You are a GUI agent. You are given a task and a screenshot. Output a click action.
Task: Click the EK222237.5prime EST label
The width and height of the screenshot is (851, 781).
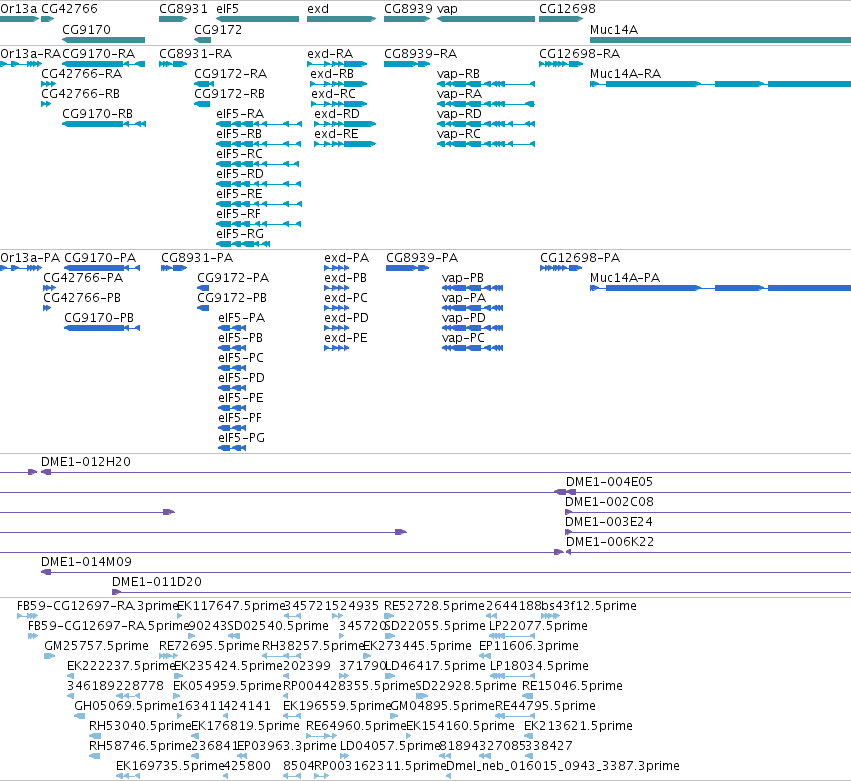pyautogui.click(x=120, y=665)
